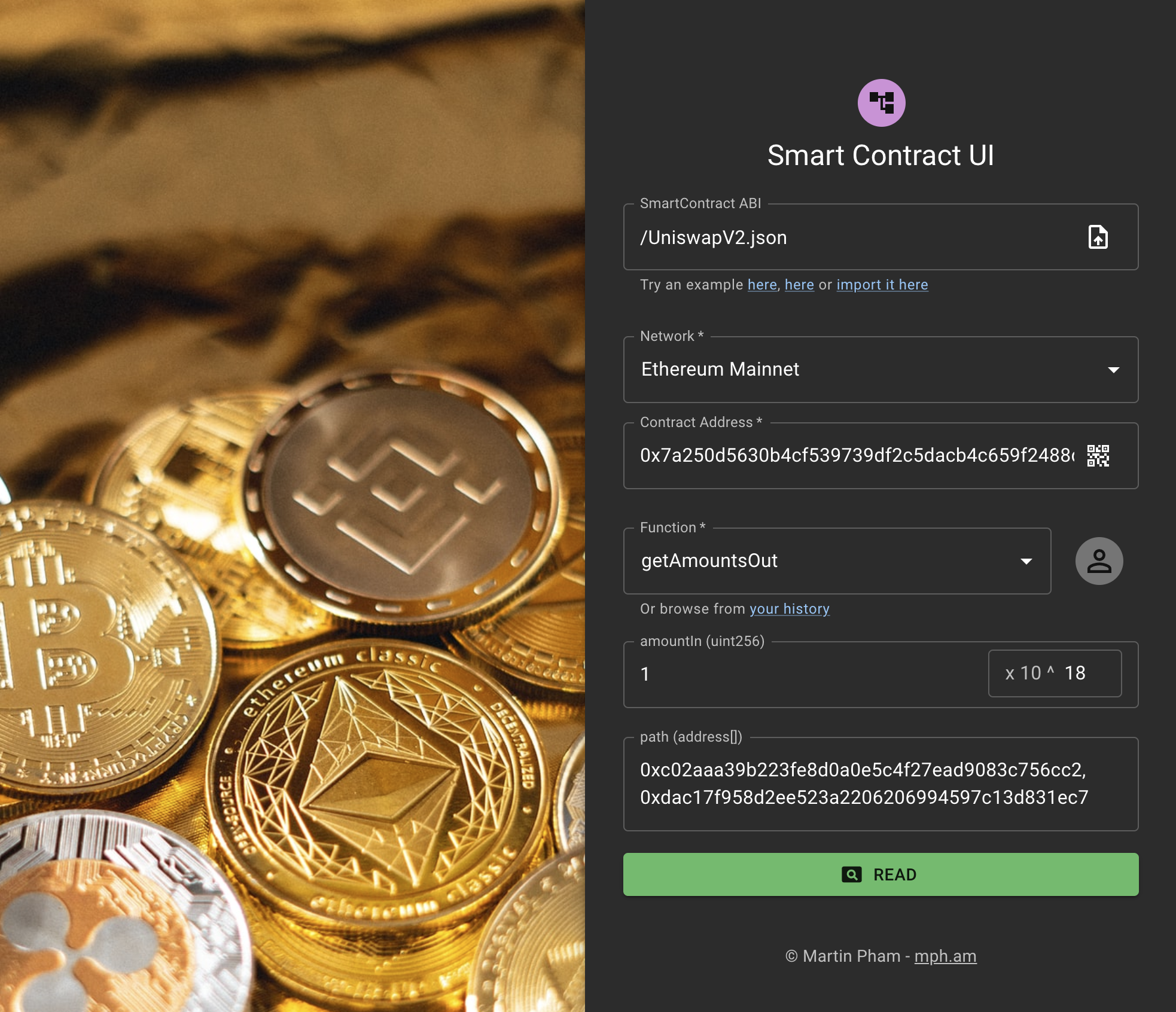Screen dimensions: 1176x1012
Task: Open the 'your history' link
Action: coord(790,609)
